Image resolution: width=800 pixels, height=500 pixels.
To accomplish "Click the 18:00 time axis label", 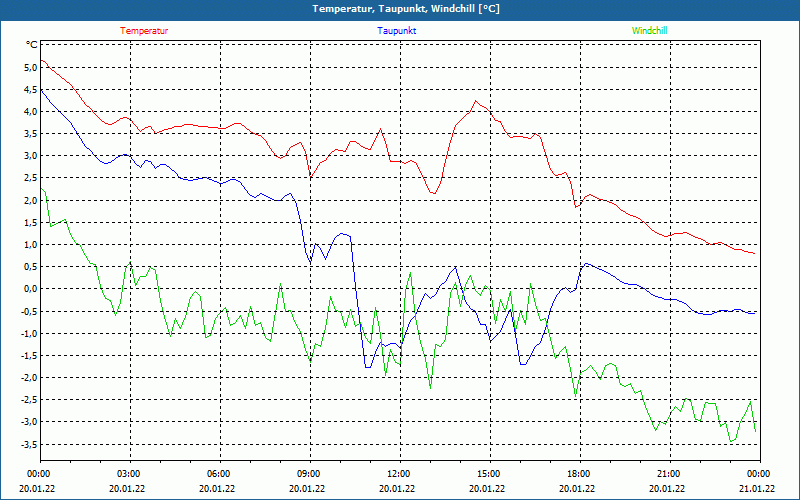I will pos(578,474).
